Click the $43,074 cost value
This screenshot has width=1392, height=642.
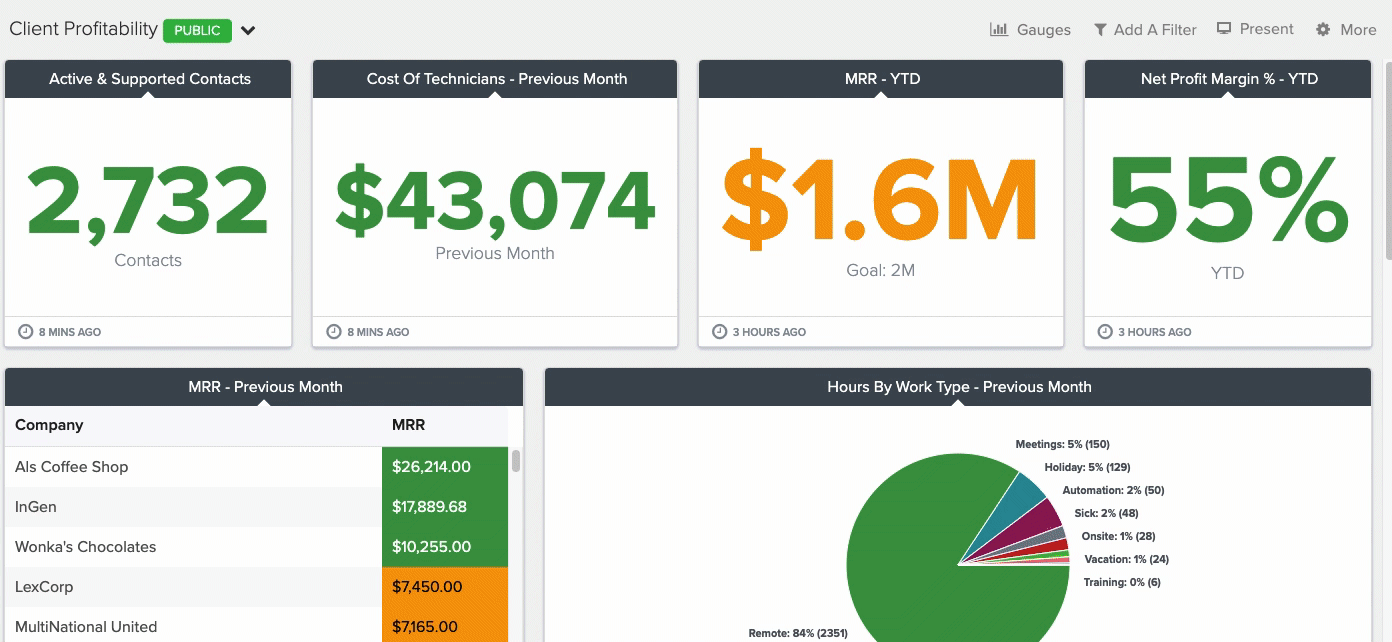pos(495,200)
